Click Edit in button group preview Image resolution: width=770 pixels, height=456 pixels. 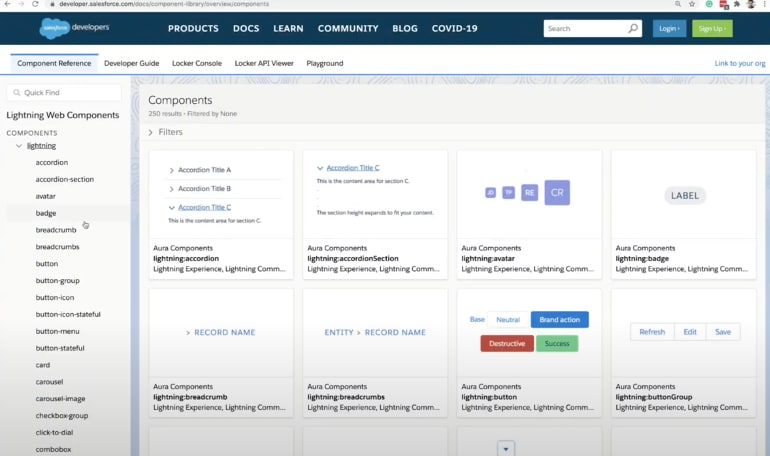[690, 332]
